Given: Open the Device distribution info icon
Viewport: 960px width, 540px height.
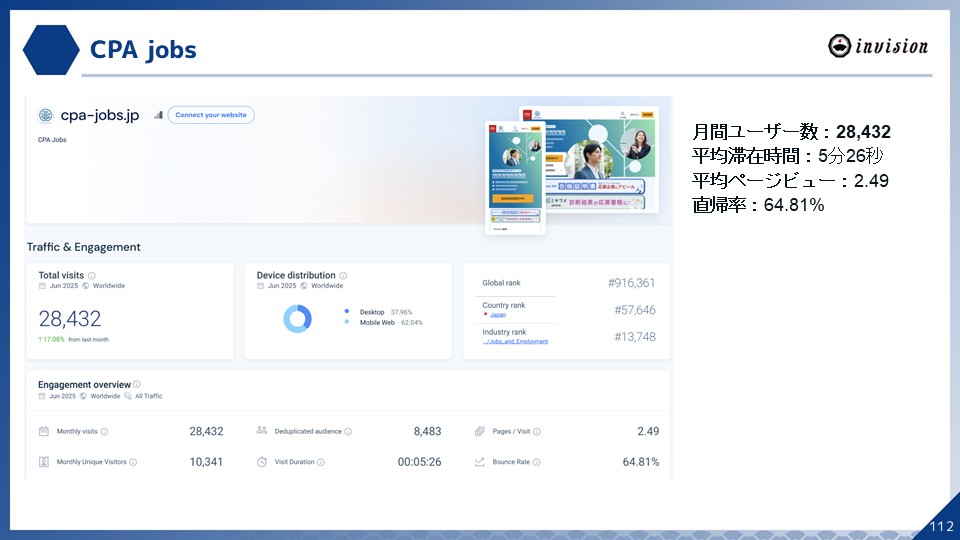Looking at the screenshot, I should click(x=343, y=276).
